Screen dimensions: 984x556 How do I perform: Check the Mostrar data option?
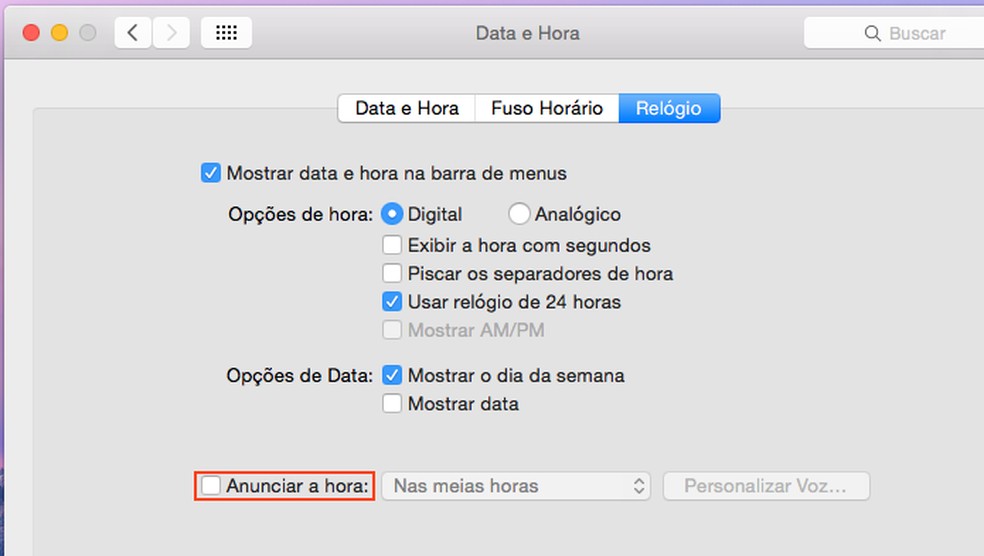click(x=393, y=404)
